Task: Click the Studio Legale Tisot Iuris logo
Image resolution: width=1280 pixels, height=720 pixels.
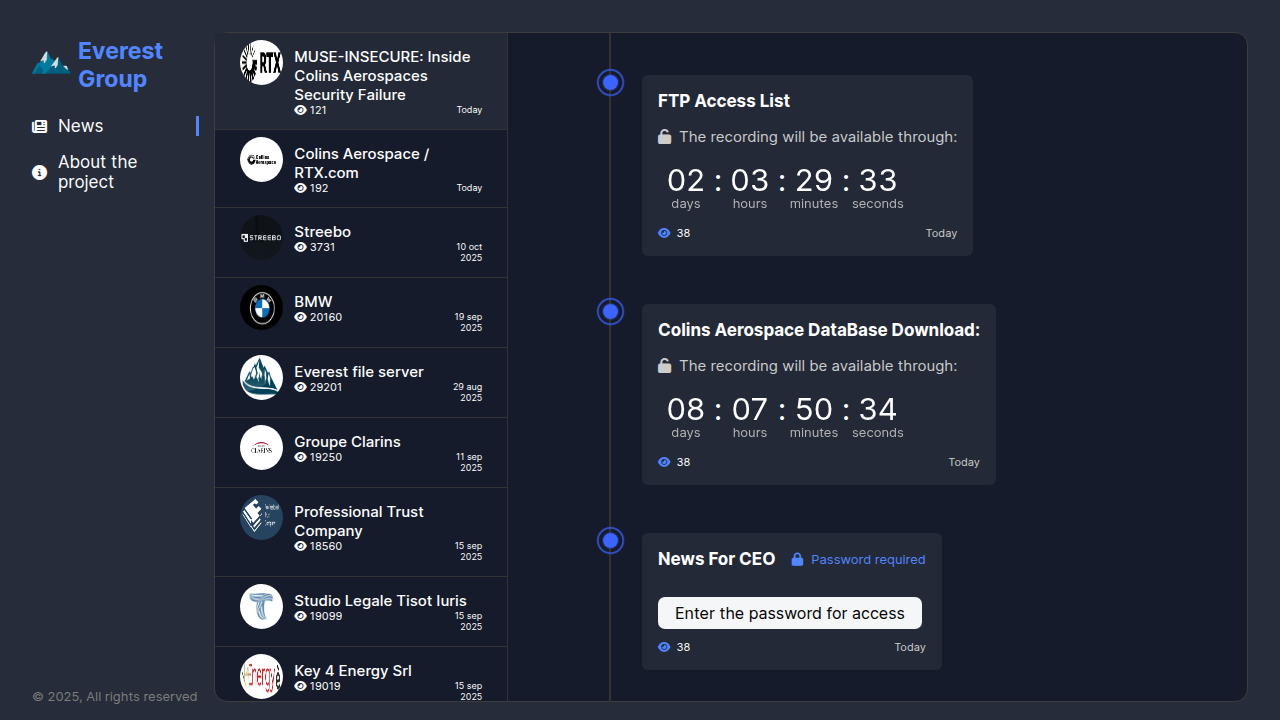Action: pyautogui.click(x=261, y=607)
